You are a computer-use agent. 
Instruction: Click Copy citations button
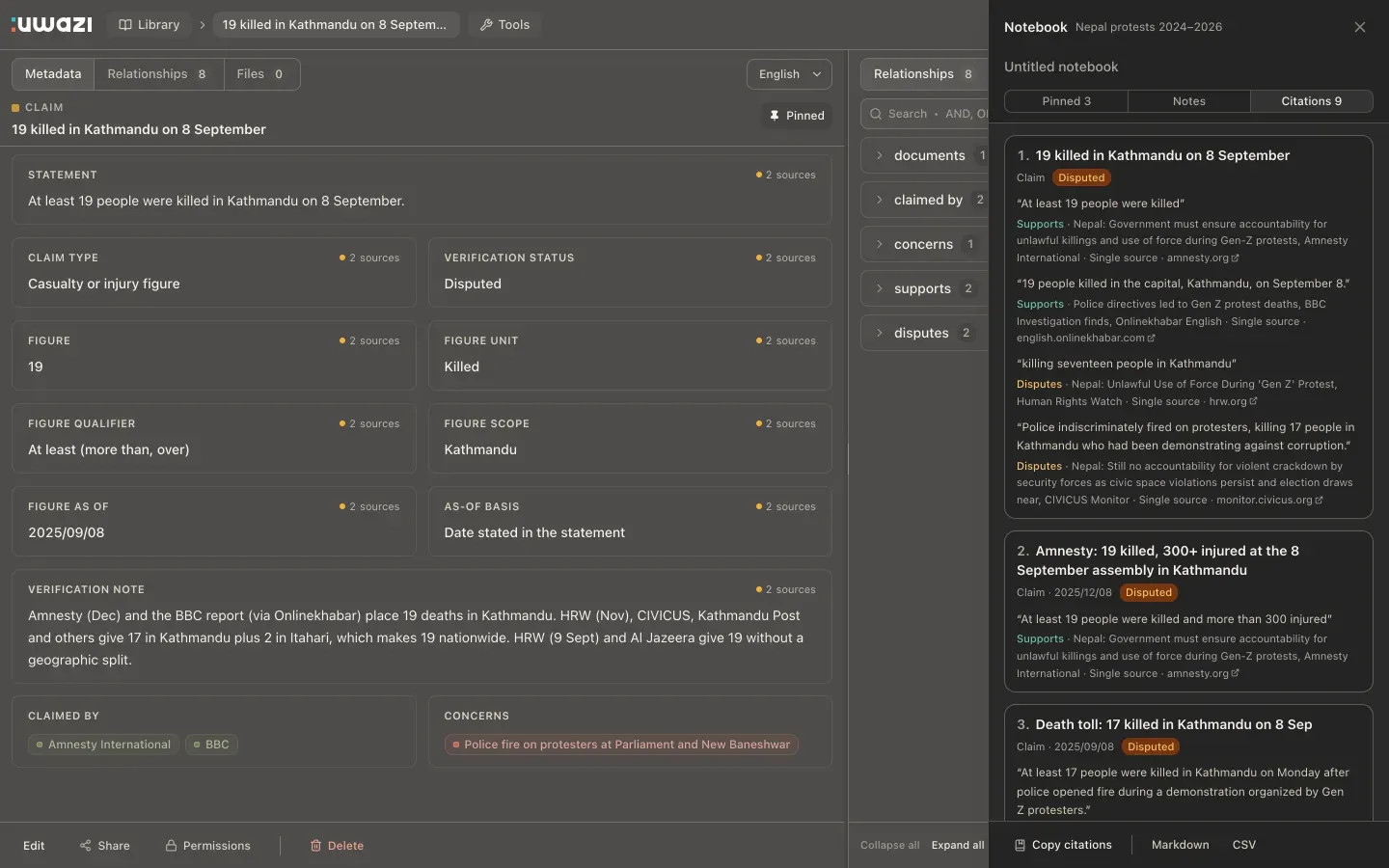coord(1063,845)
